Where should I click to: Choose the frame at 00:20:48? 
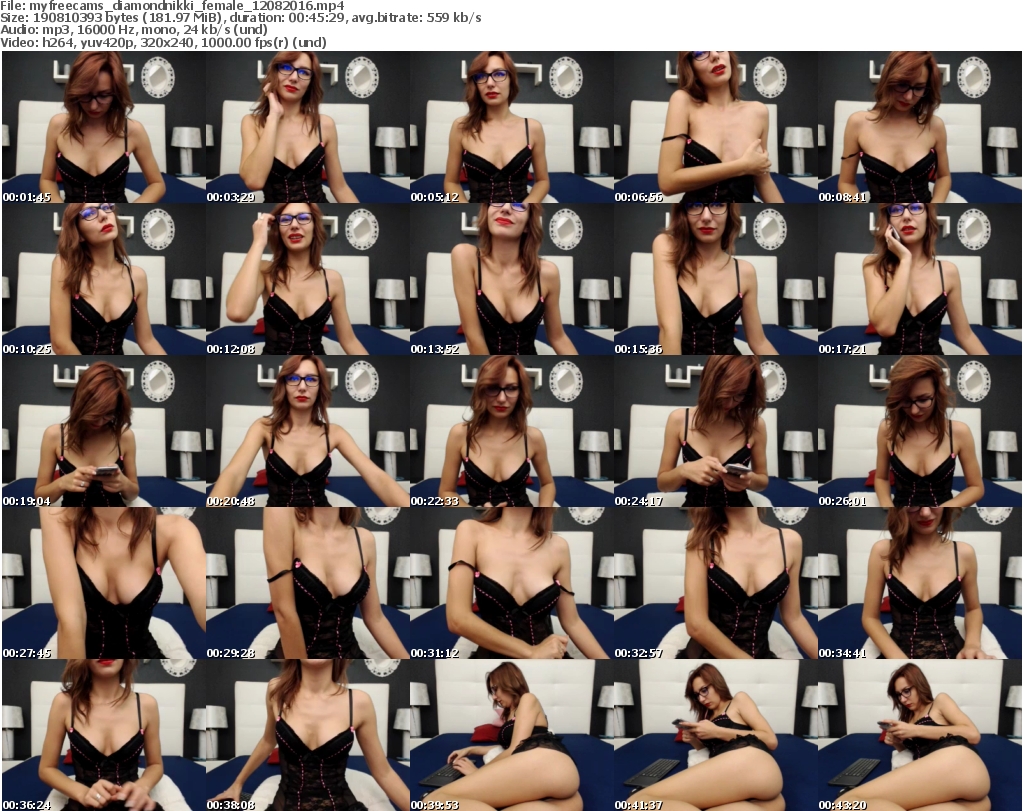308,431
